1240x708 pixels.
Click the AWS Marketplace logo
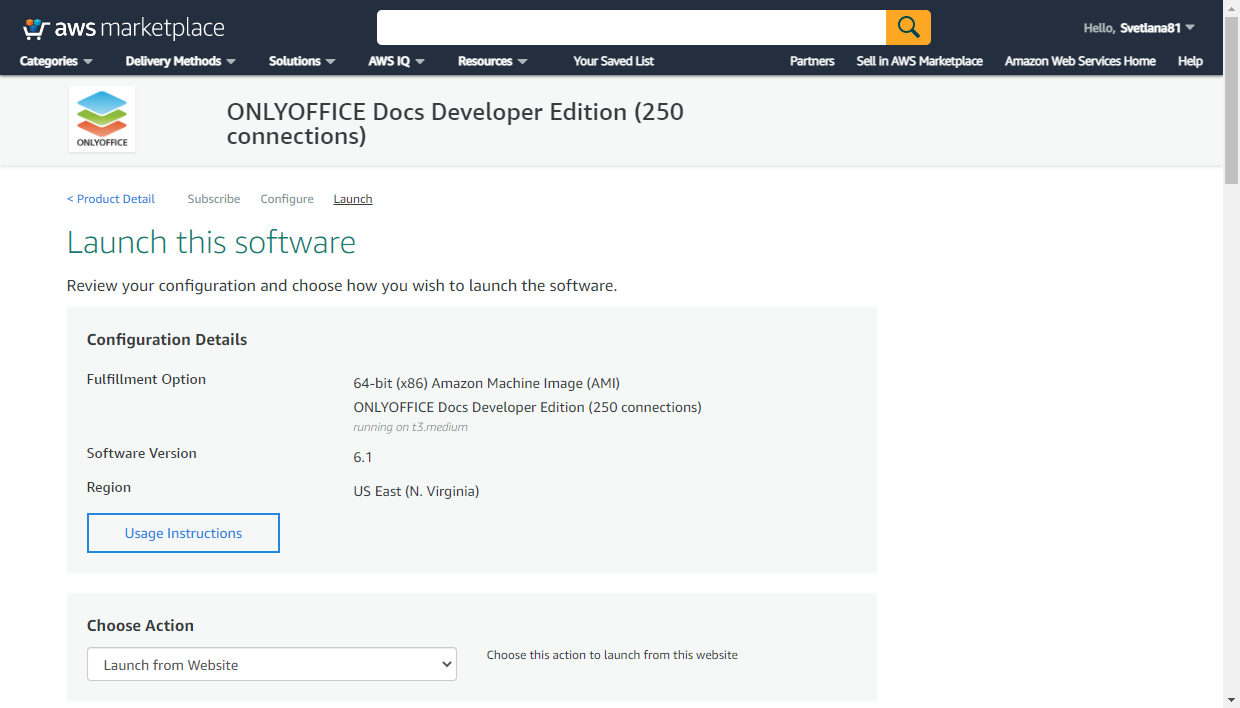point(123,28)
